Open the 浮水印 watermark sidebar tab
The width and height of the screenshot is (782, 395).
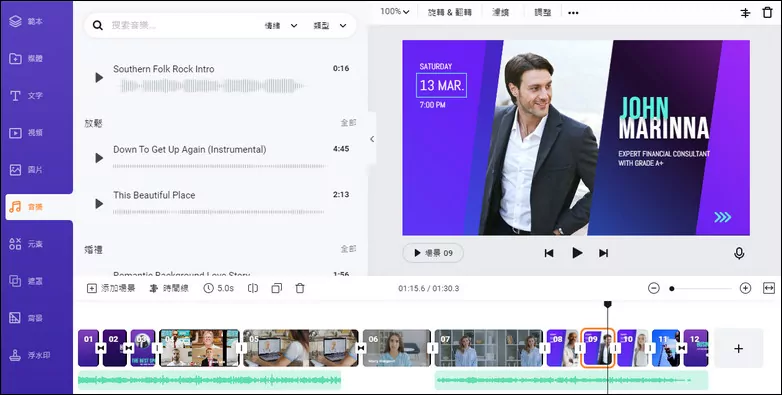pyautogui.click(x=36, y=355)
